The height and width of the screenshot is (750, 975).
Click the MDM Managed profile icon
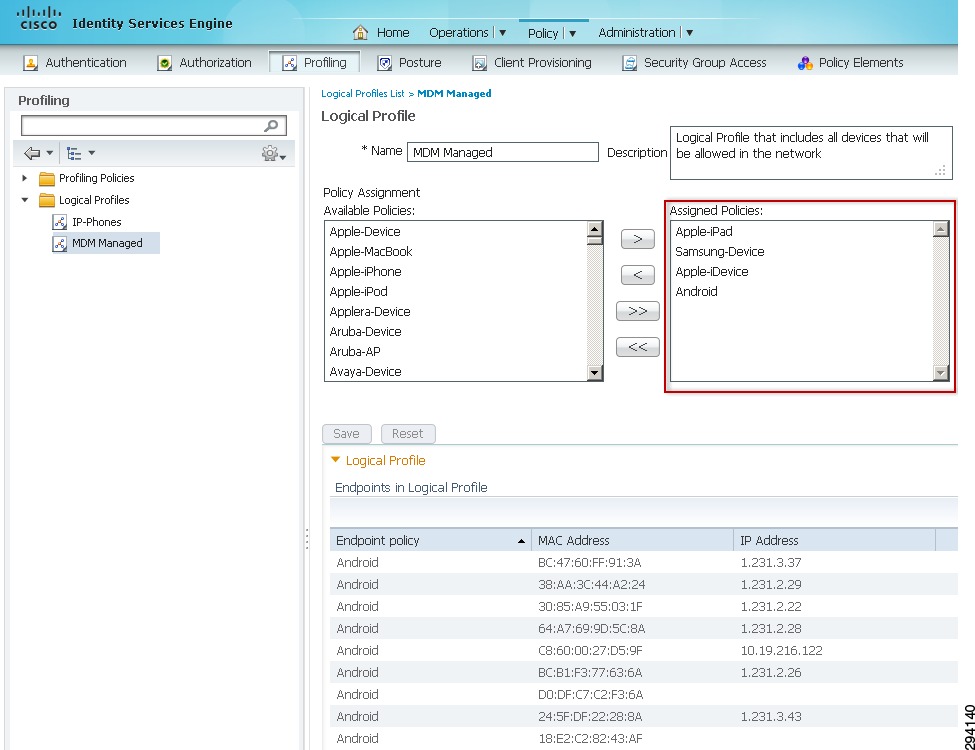[60, 243]
